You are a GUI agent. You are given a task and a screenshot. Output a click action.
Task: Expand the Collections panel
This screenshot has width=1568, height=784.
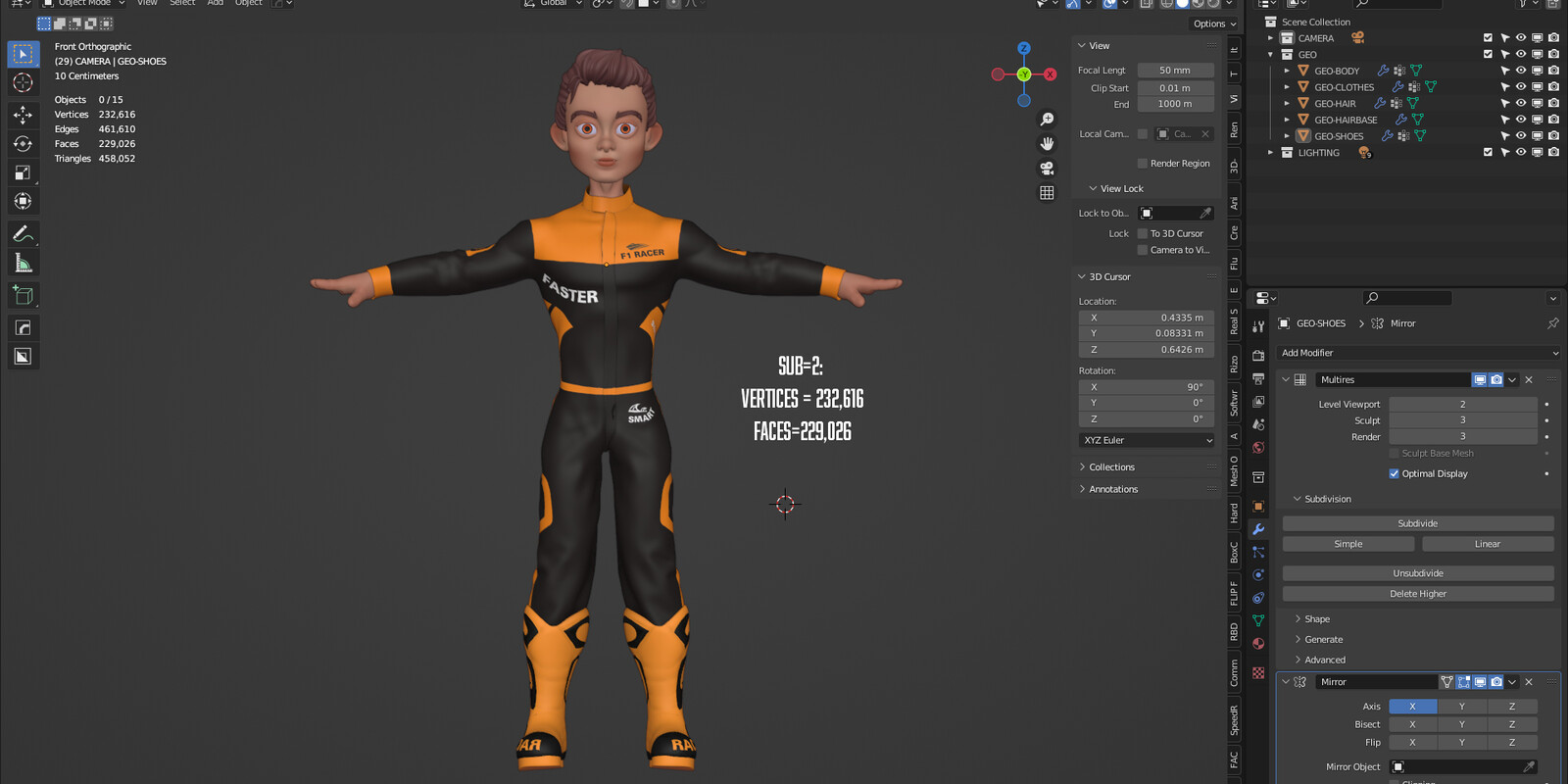[x=1111, y=467]
